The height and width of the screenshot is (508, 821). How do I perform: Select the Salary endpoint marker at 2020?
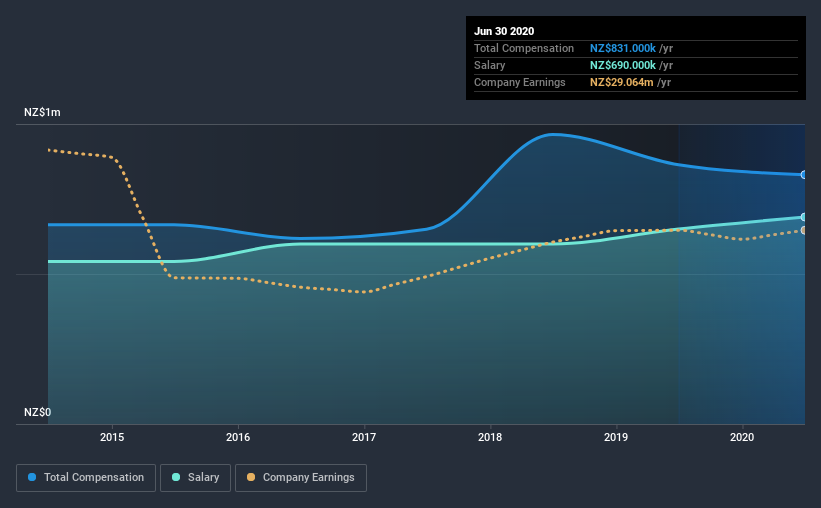[803, 217]
